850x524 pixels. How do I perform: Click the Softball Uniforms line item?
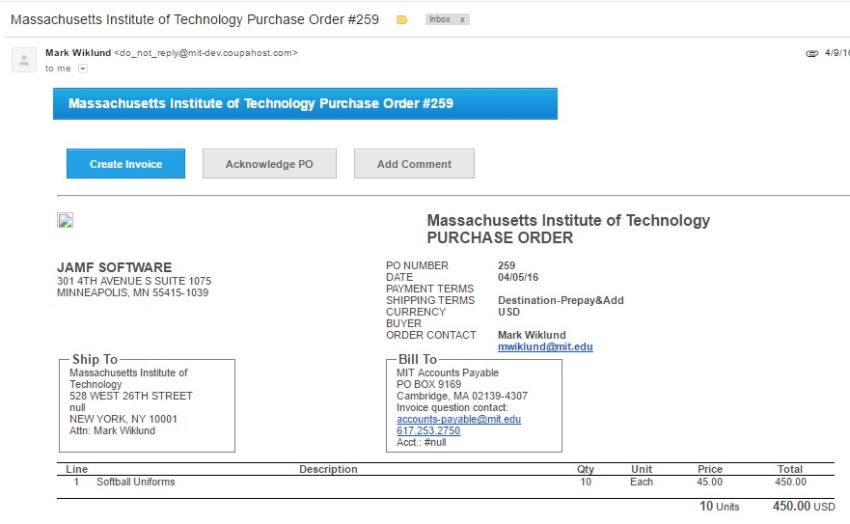(135, 482)
